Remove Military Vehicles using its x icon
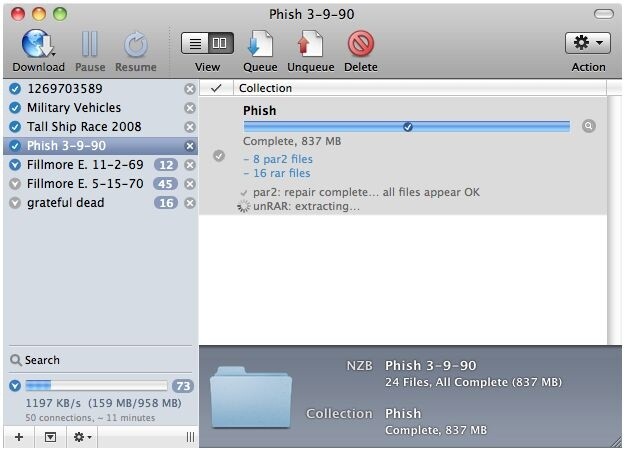Image resolution: width=625 pixels, height=450 pixels. pyautogui.click(x=190, y=108)
